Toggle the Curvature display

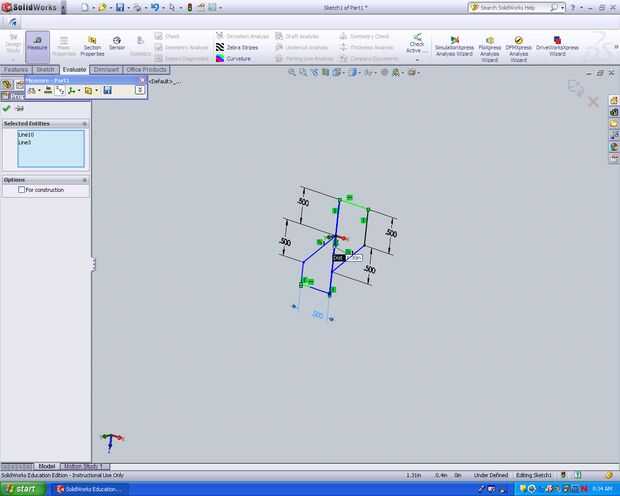pyautogui.click(x=233, y=59)
